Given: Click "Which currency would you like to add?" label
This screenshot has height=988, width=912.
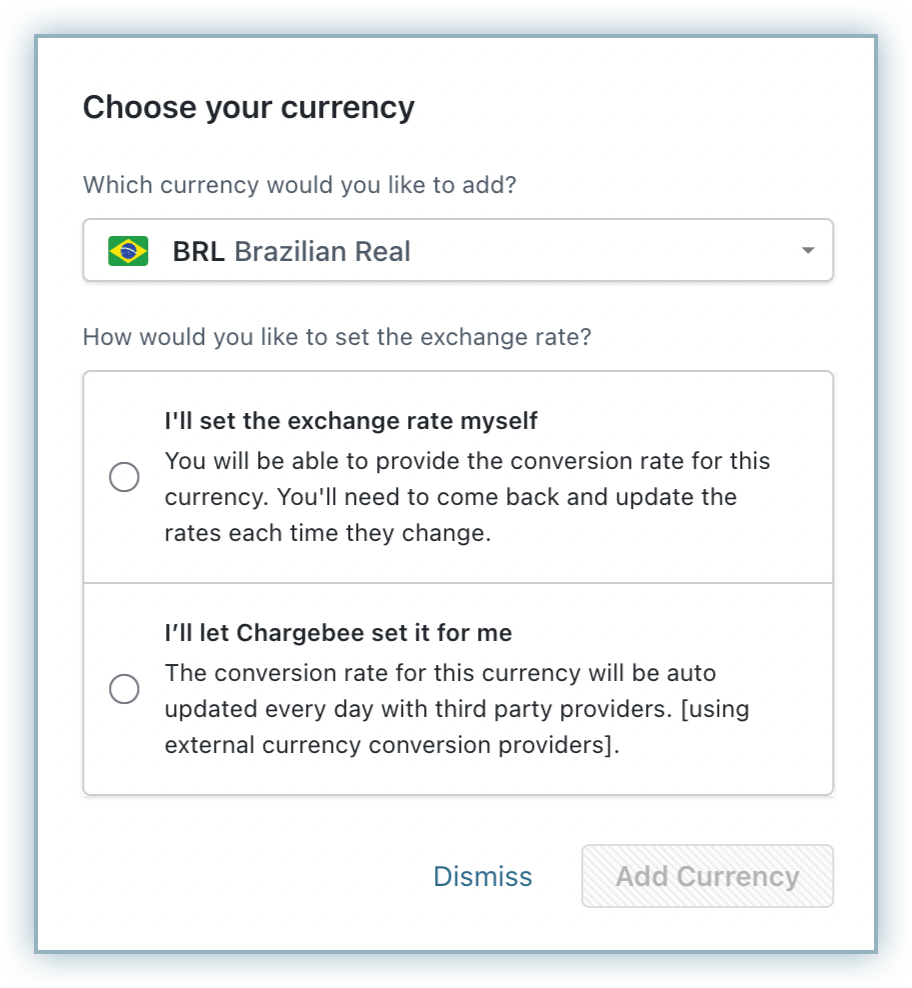Looking at the screenshot, I should (x=299, y=185).
